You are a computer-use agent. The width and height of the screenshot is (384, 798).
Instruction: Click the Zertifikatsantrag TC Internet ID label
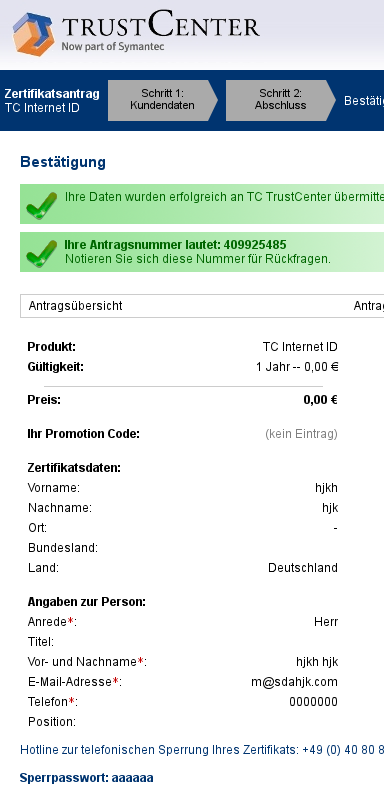click(52, 101)
